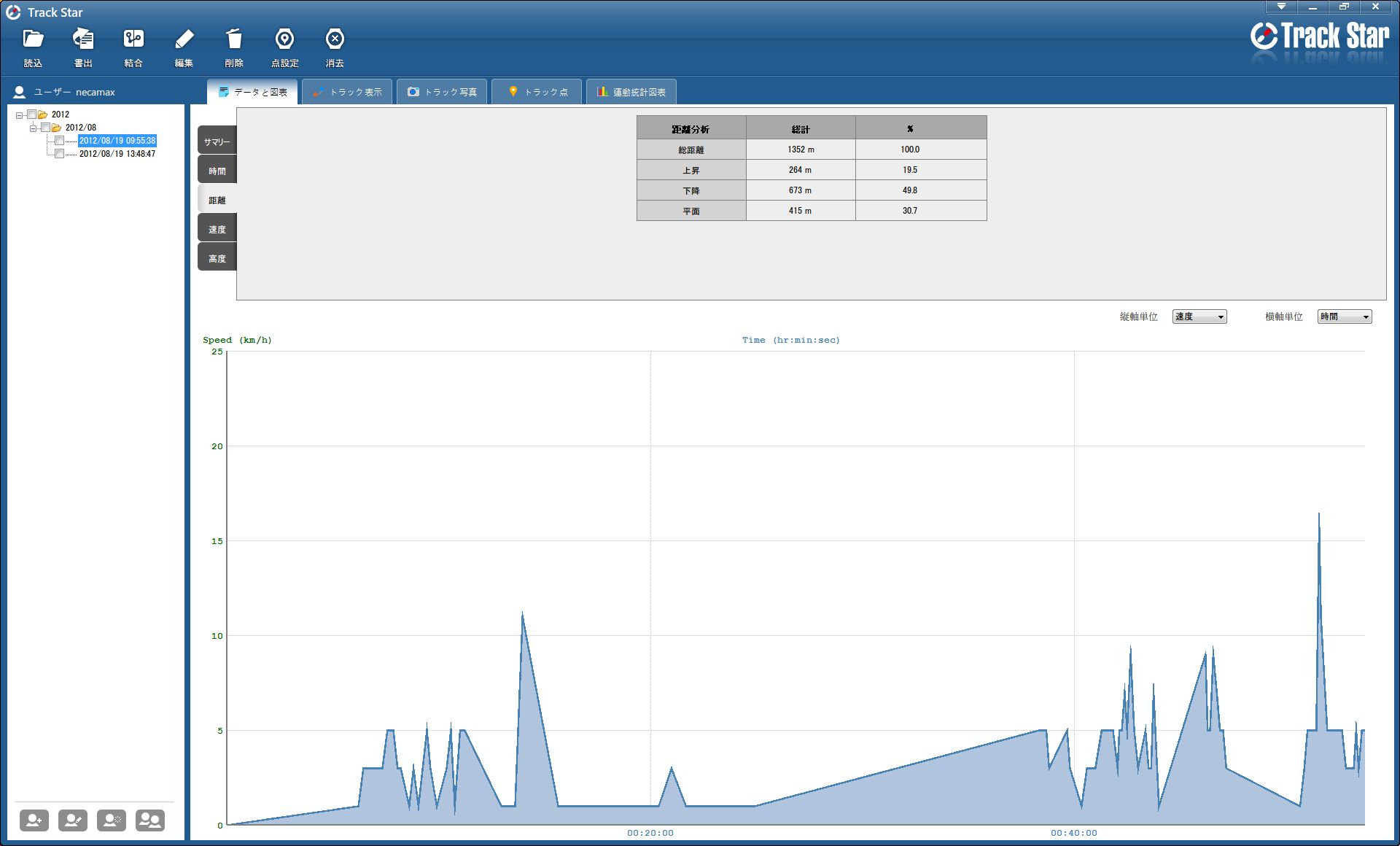Collapse the 2012 tree node
Screen dimensions: 1400x846
(20, 115)
